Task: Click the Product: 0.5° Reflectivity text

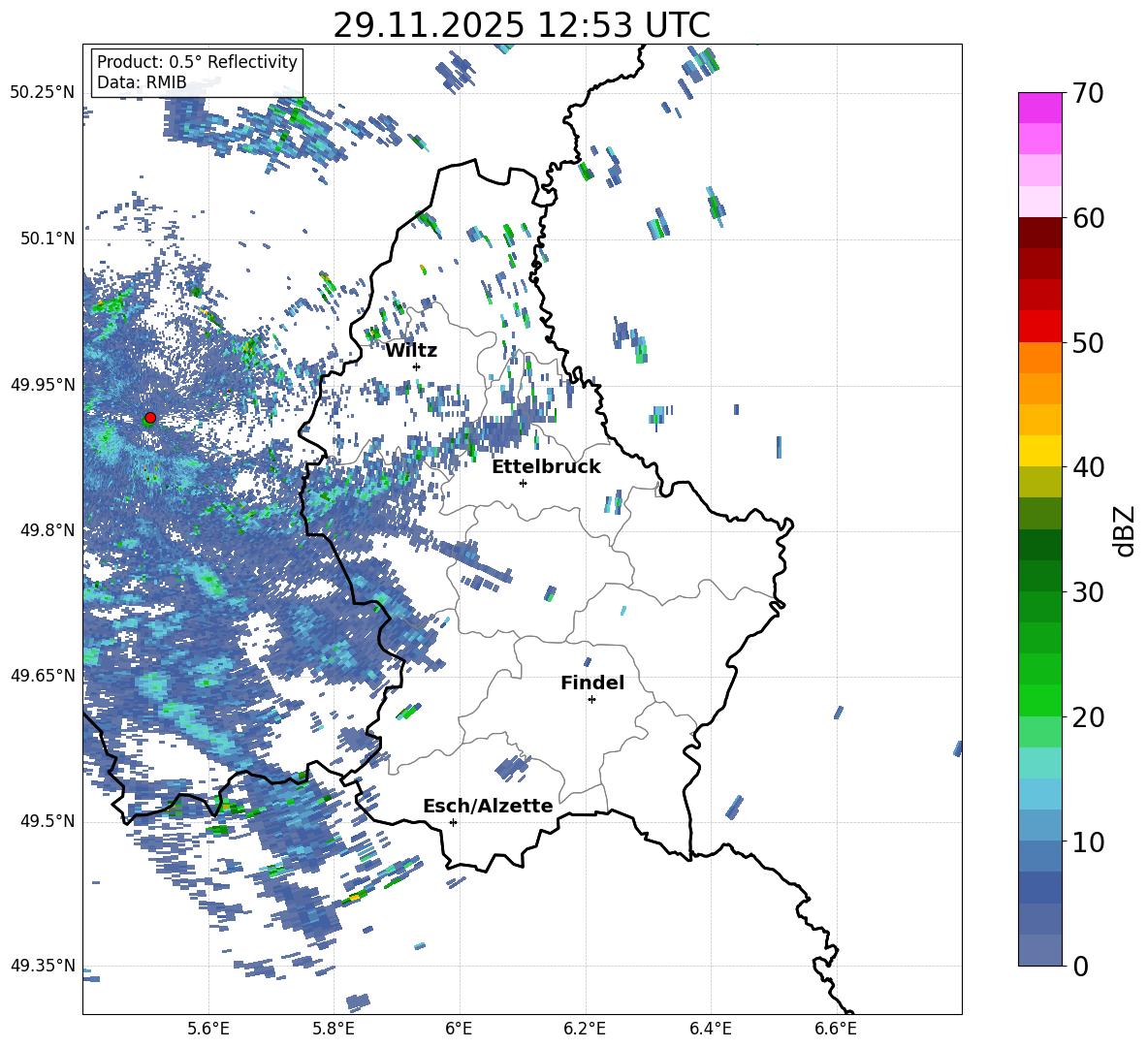Action: (x=197, y=62)
